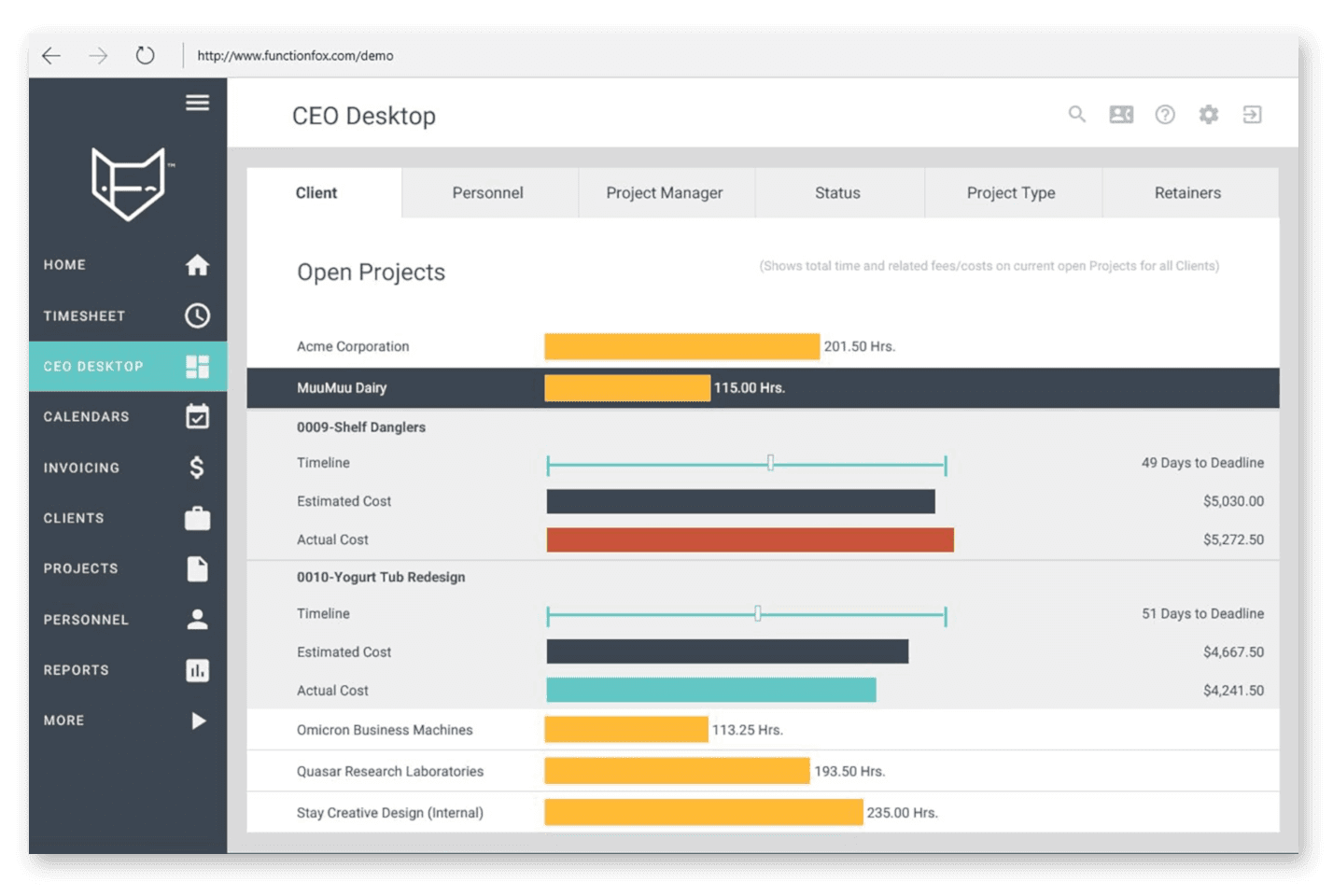Viewport: 1333px width, 896px height.
Task: Click the Shelf Danglers dark Estimated Cost bar
Action: 741,501
